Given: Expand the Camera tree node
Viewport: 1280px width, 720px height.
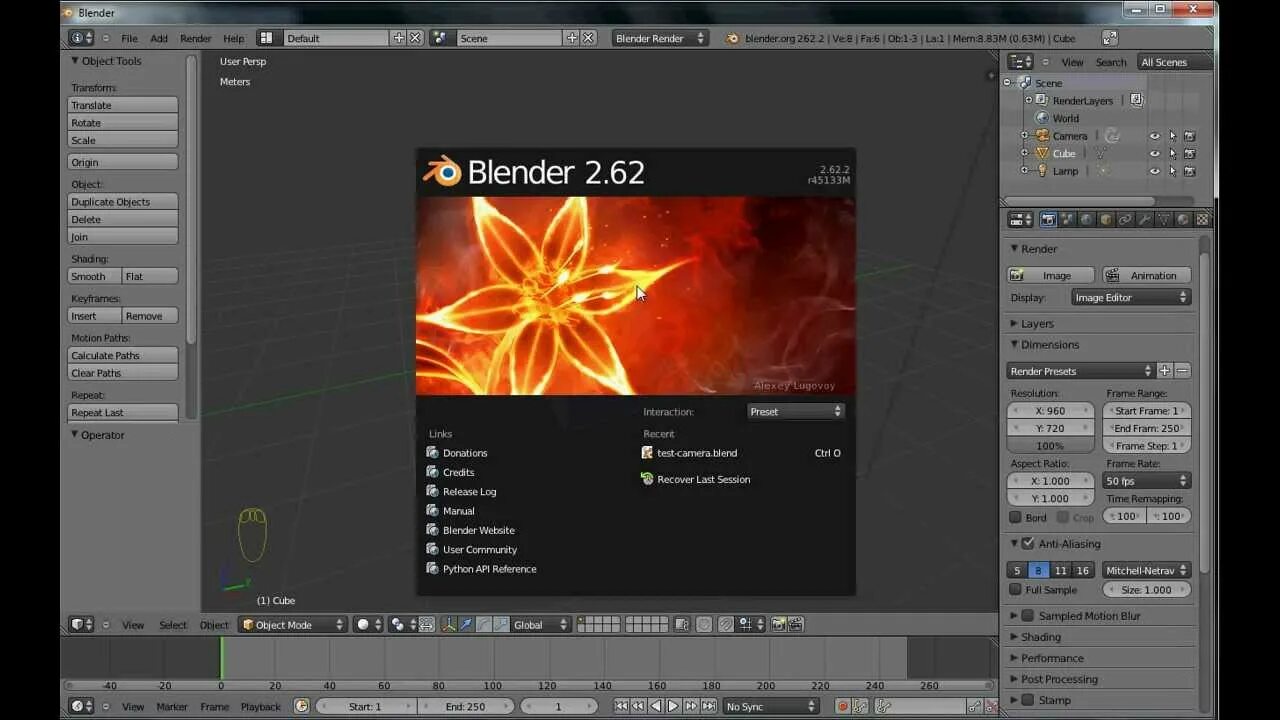Looking at the screenshot, I should pyautogui.click(x=1024, y=136).
